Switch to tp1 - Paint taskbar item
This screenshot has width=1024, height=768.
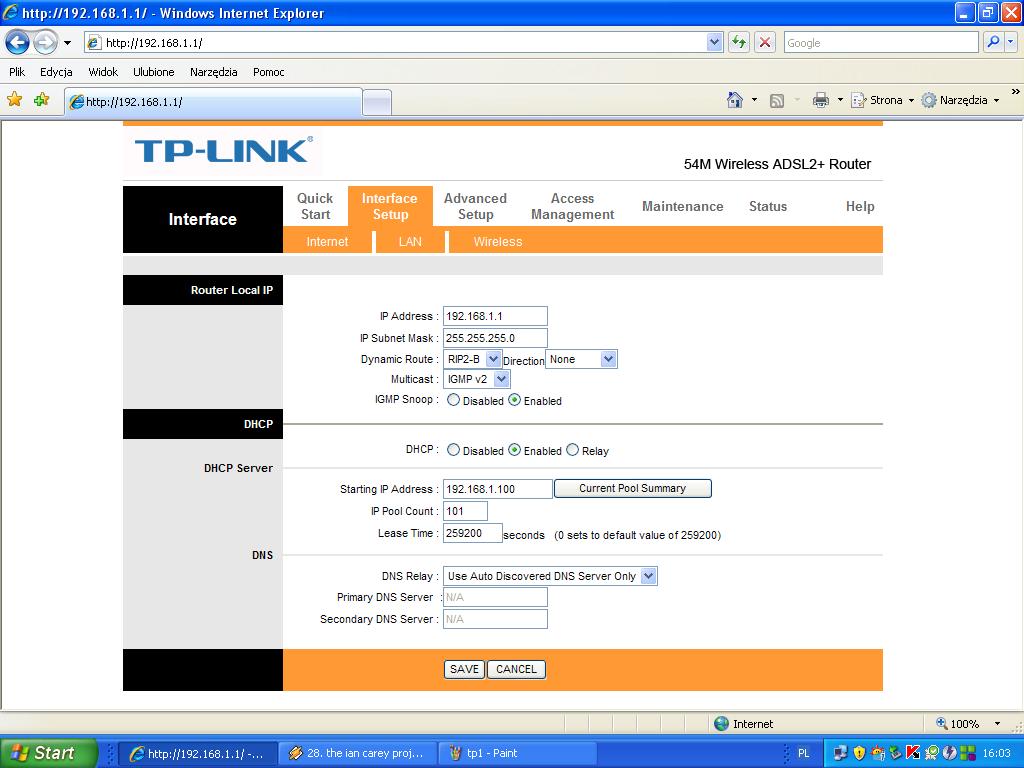(517, 754)
